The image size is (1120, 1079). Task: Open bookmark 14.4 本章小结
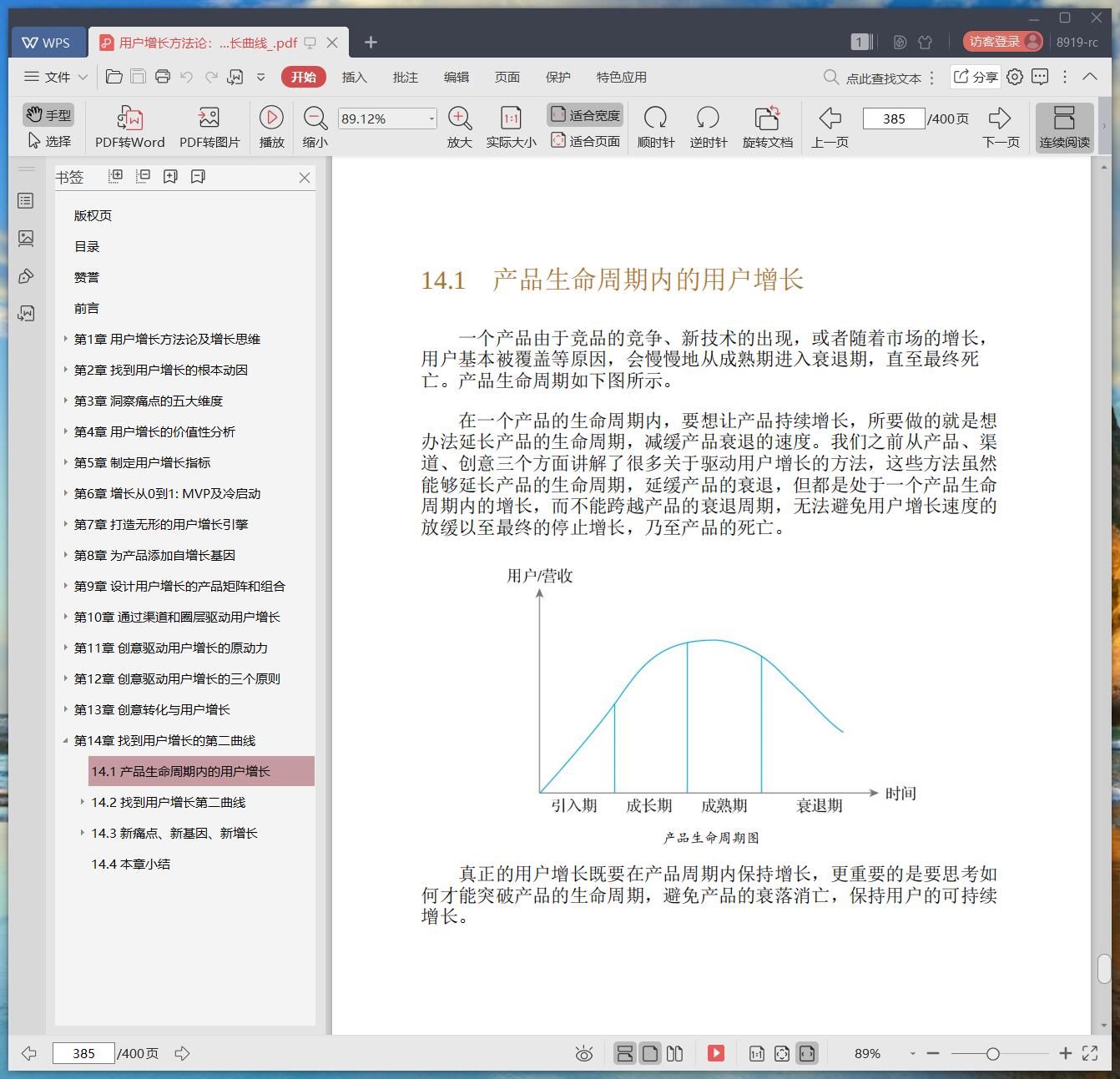[131, 864]
